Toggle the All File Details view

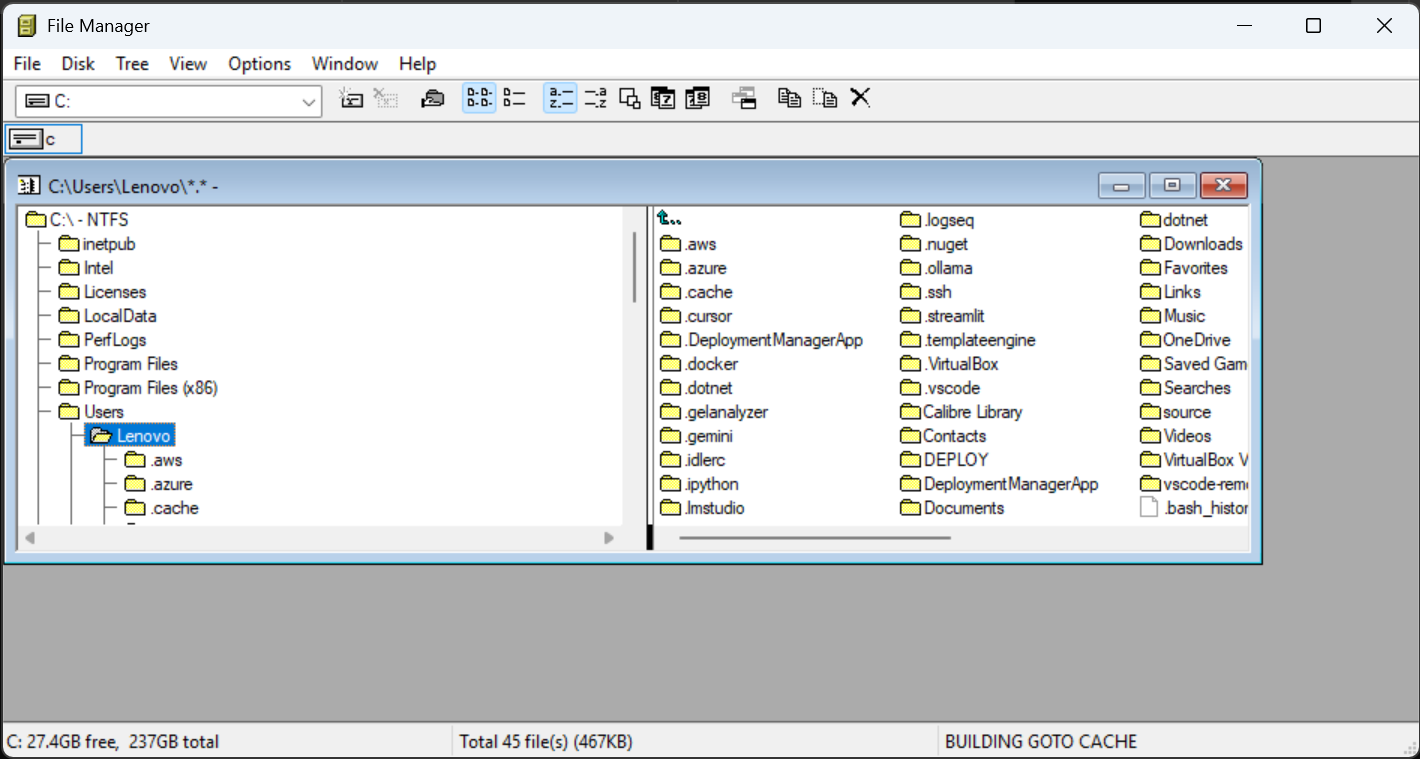tap(478, 97)
